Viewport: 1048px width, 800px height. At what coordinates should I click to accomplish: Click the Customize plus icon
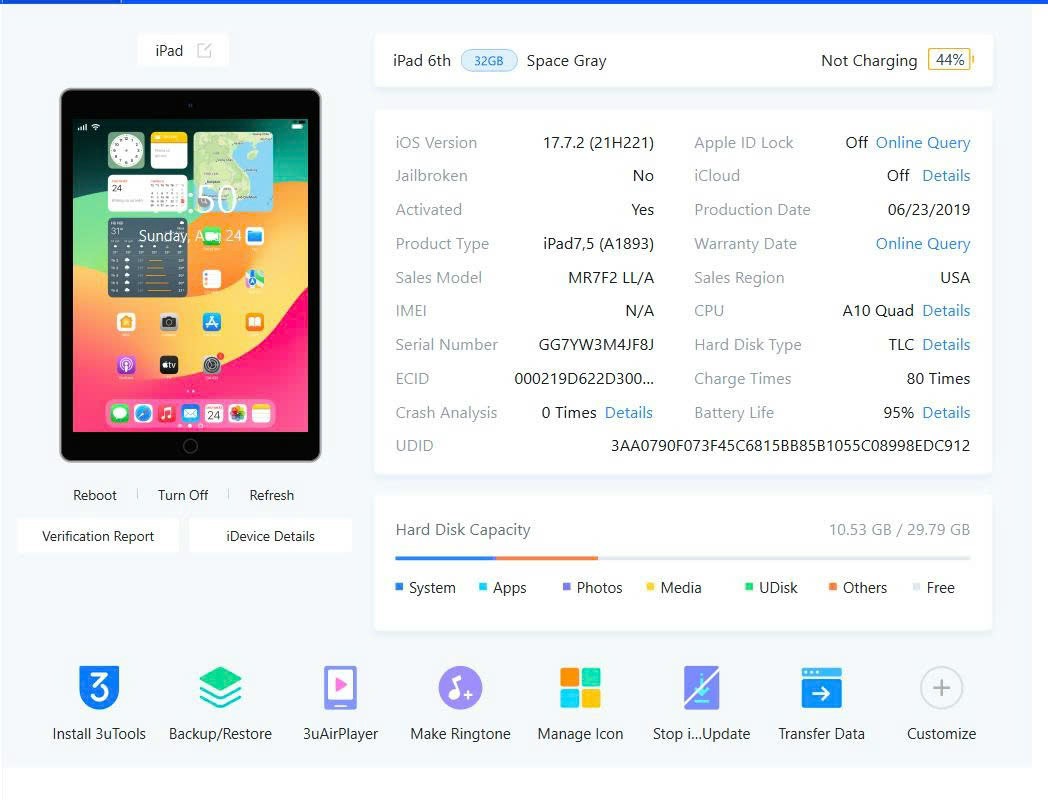[x=941, y=687]
